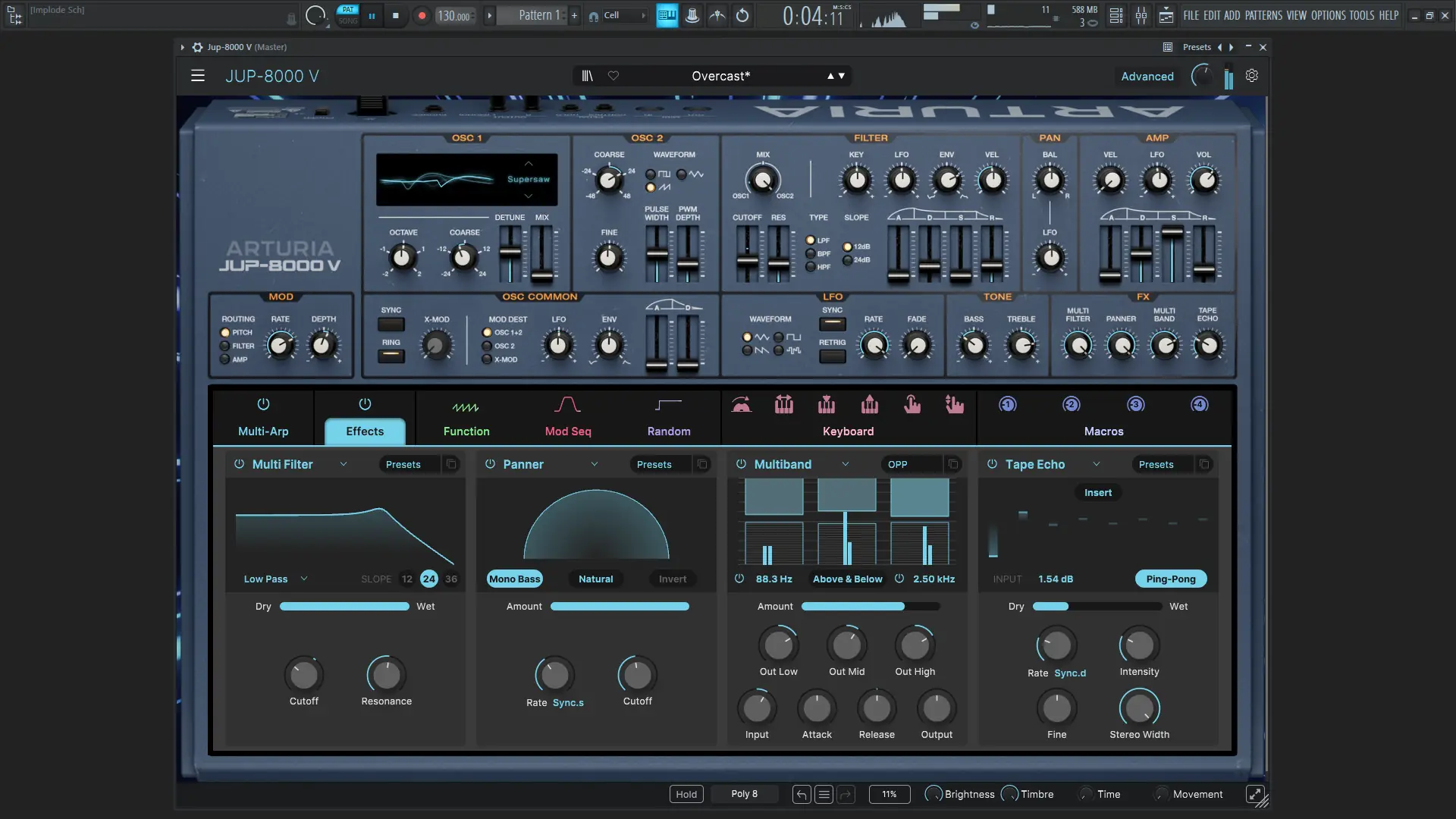Screen dimensions: 1456x819
Task: Expand the Low Pass filter type dropdown
Action: [304, 579]
